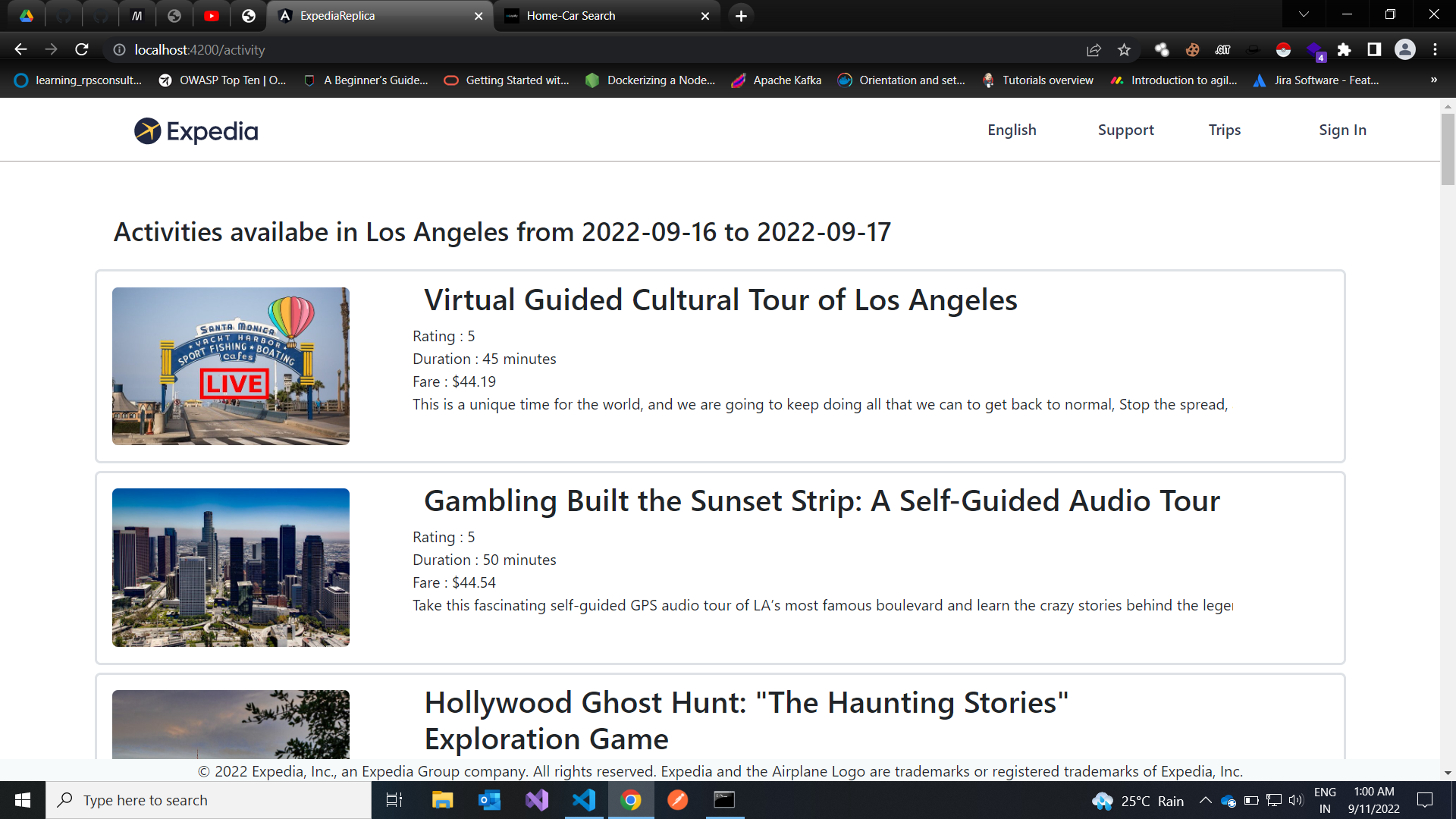Open the browser Extensions puzzle icon
This screenshot has width=1456, height=819.
tap(1344, 50)
